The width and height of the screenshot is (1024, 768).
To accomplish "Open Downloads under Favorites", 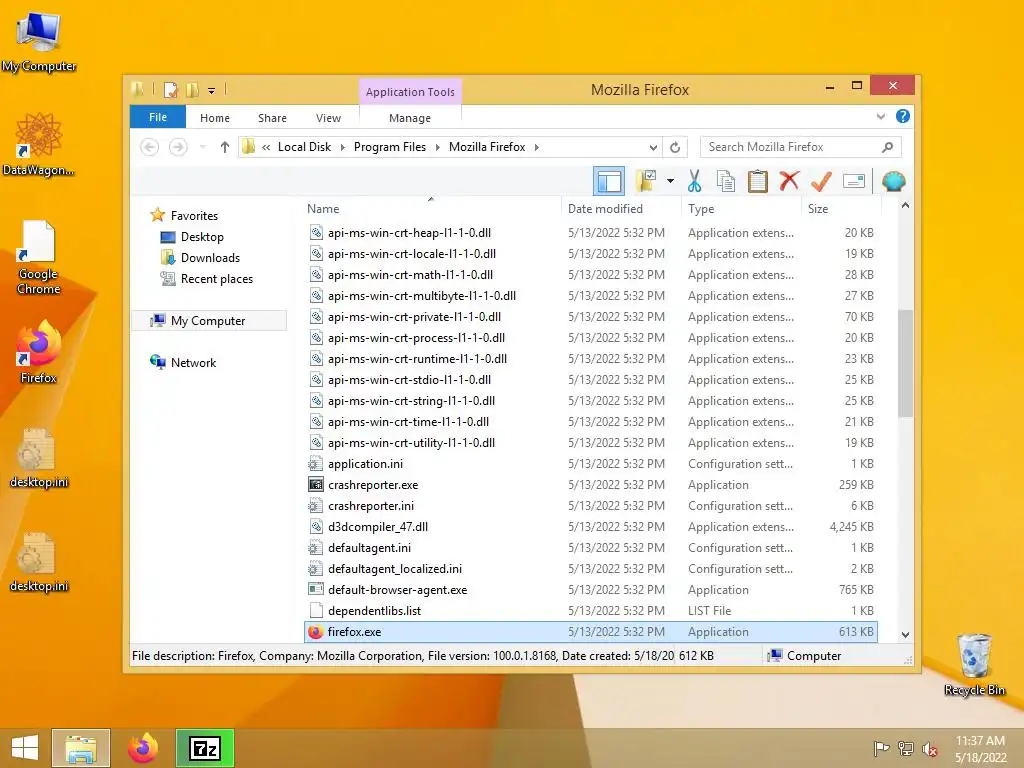I will coord(210,257).
